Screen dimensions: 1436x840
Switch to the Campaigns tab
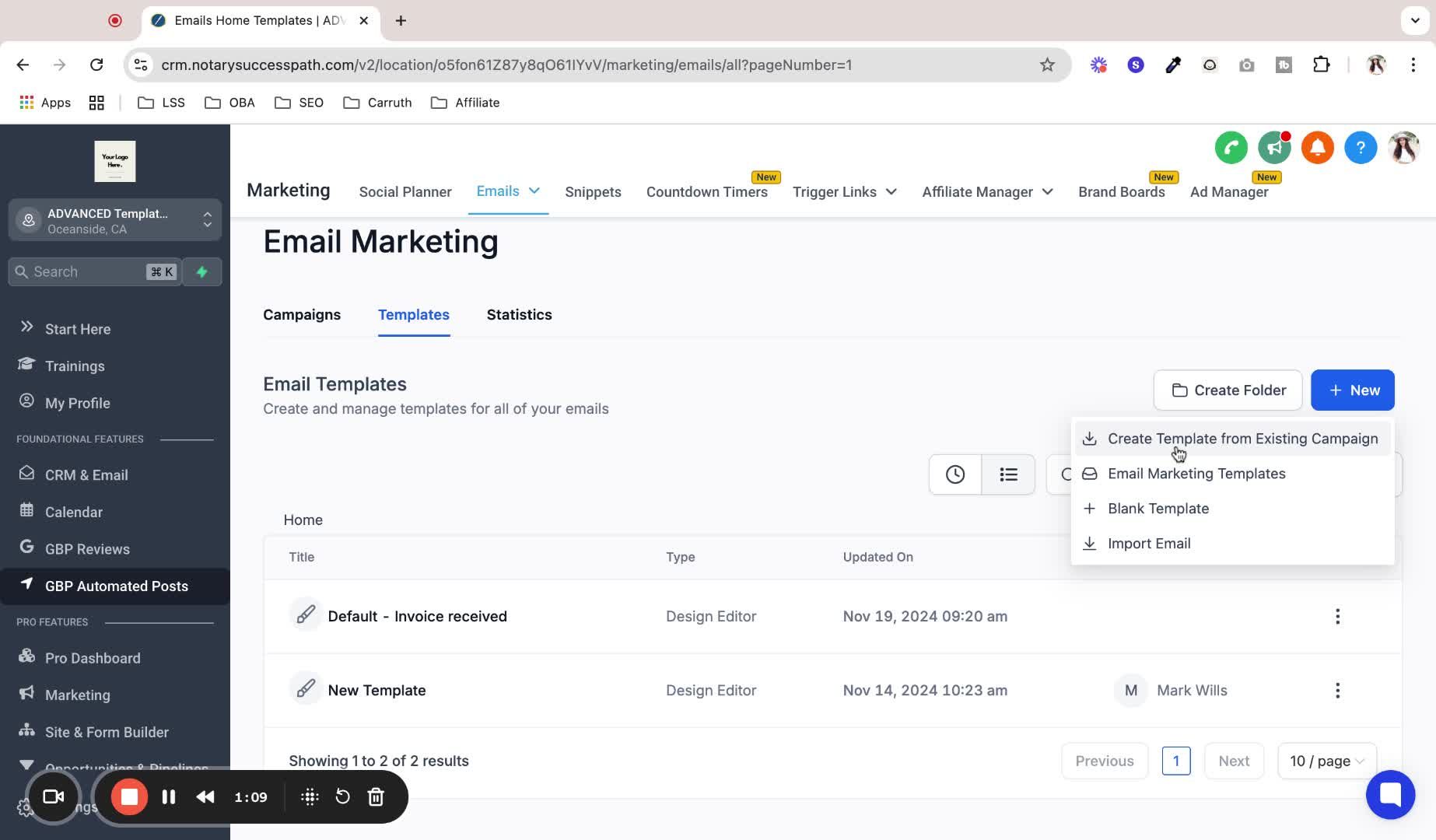[302, 315]
